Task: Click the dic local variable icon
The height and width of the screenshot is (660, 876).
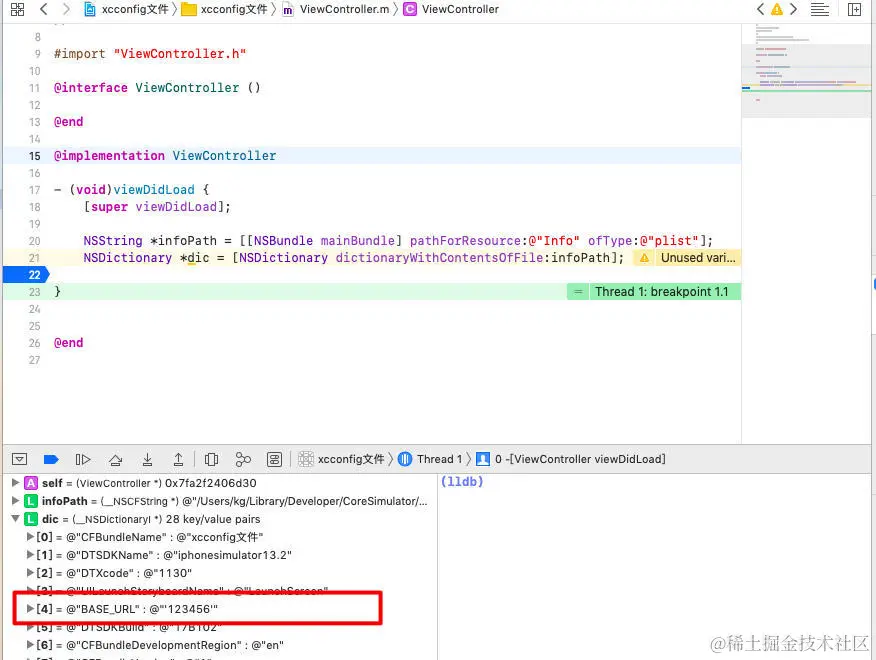Action: (x=31, y=519)
